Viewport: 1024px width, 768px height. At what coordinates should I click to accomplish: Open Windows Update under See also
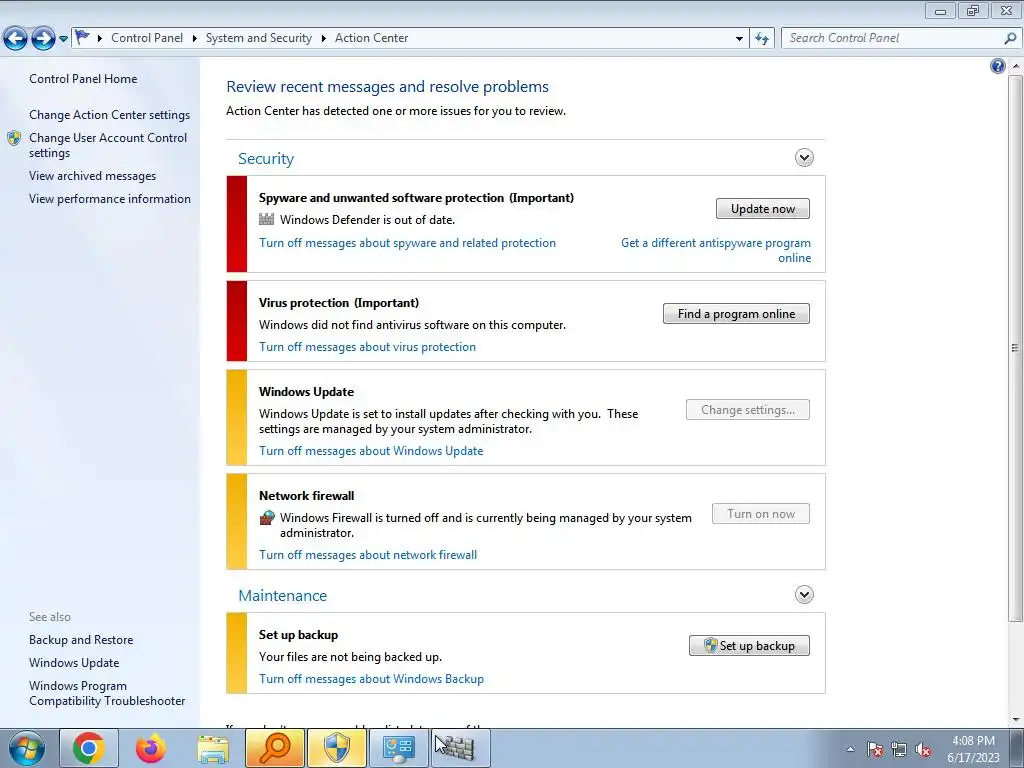pyautogui.click(x=74, y=662)
